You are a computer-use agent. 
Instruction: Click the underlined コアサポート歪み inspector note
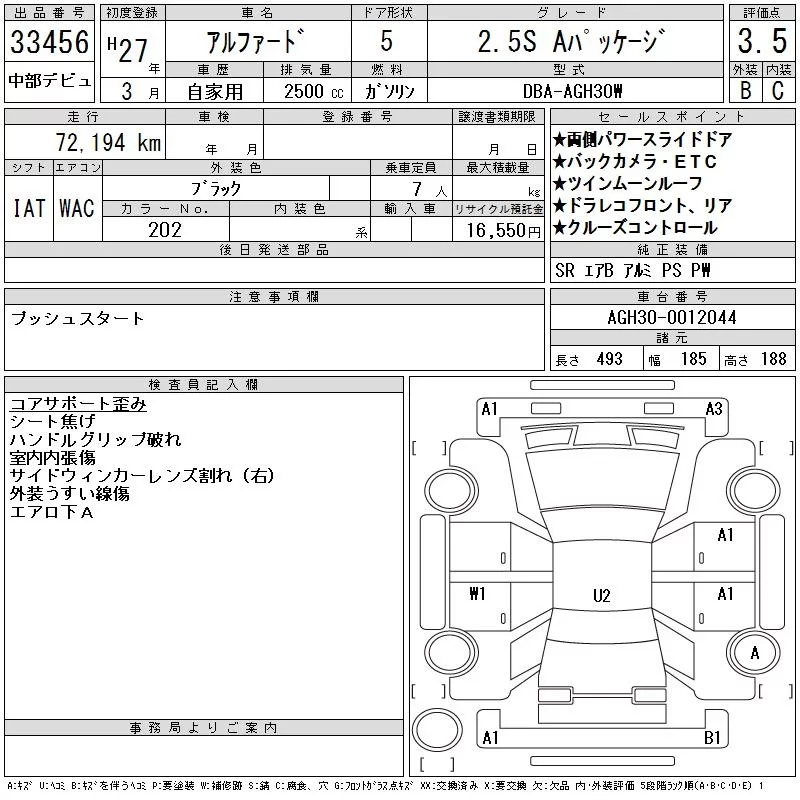click(x=78, y=404)
